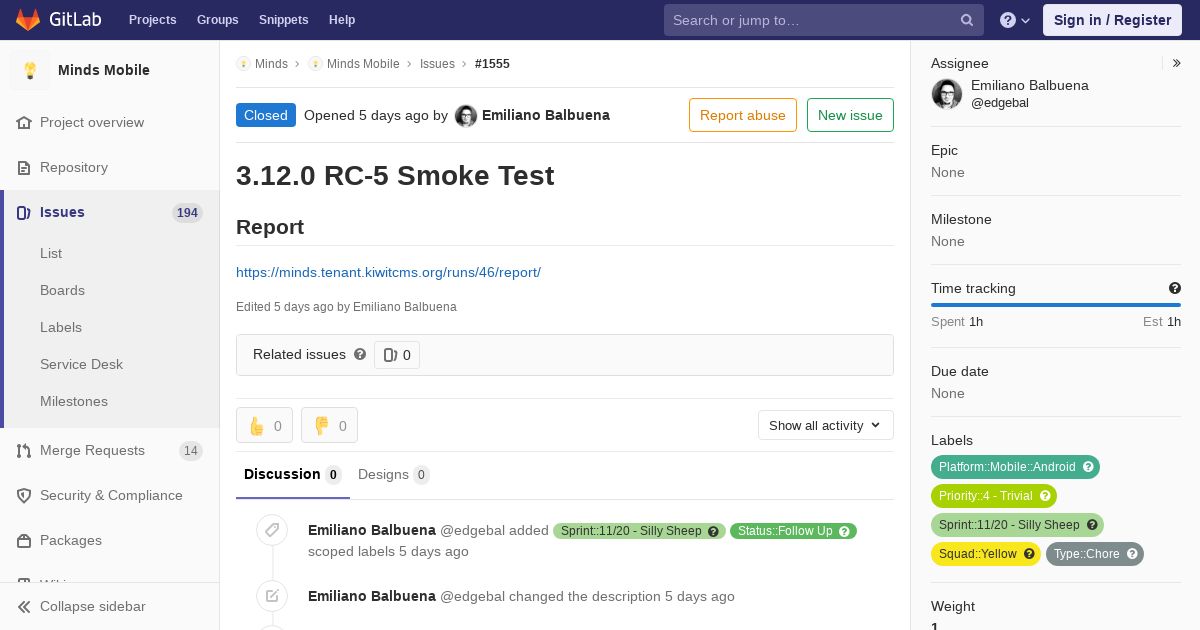Viewport: 1200px width, 630px height.
Task: Click the Collapse sidebar double-chevron icon
Action: click(x=24, y=606)
